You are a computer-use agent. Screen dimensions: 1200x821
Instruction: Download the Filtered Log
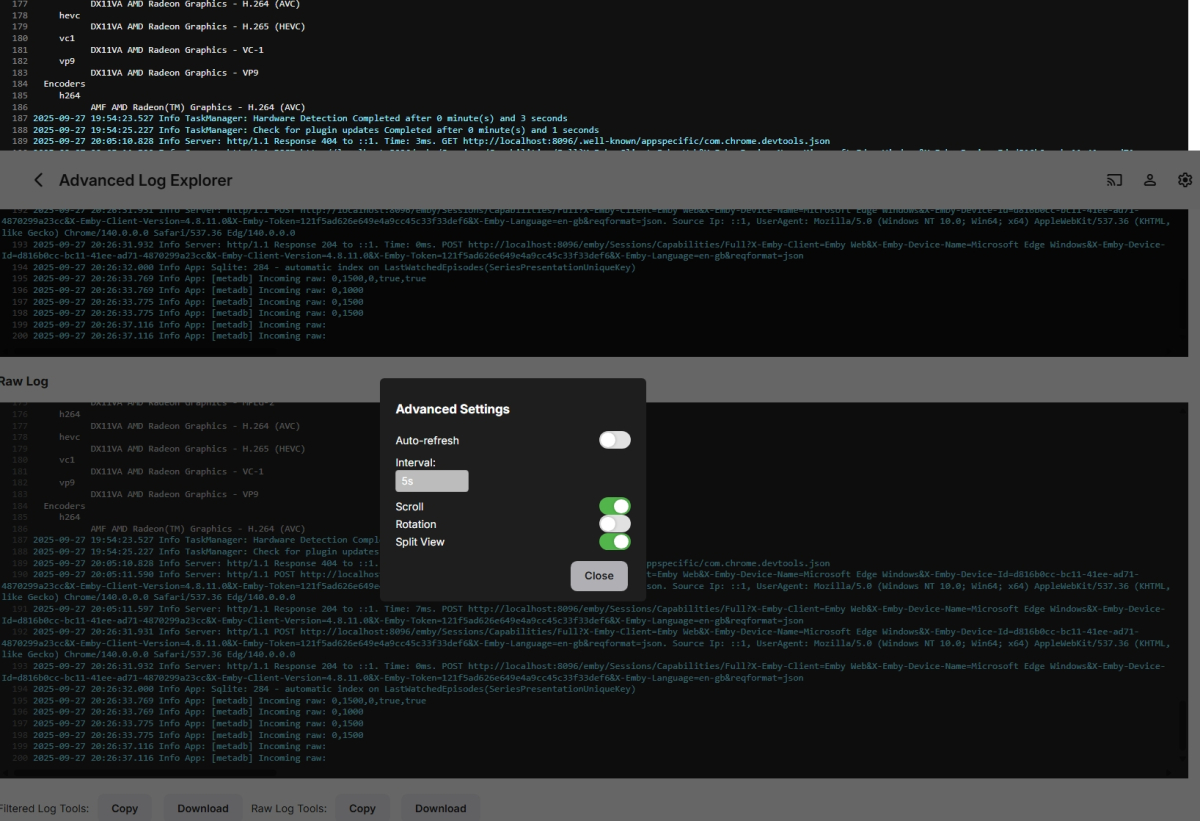(203, 808)
